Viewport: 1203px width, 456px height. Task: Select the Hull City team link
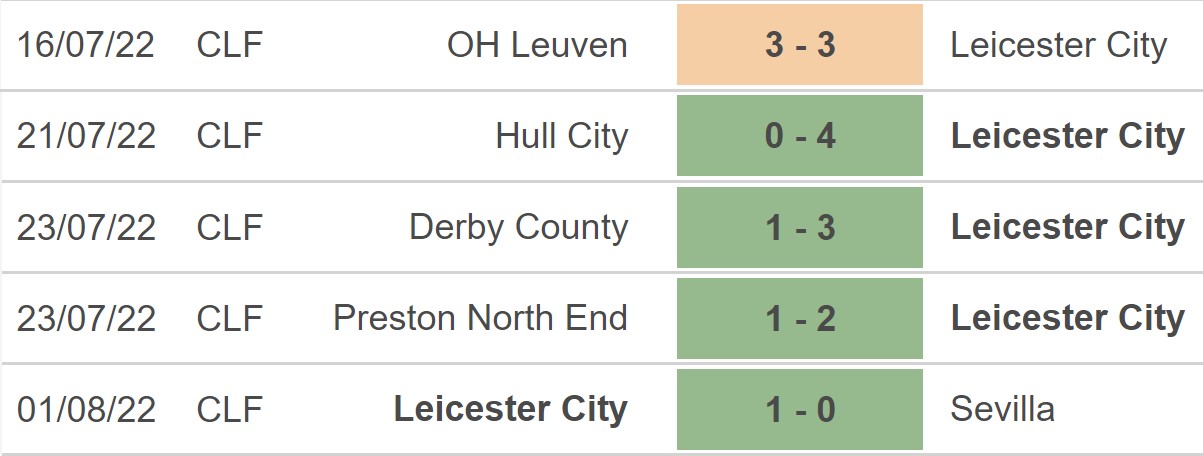(x=561, y=136)
